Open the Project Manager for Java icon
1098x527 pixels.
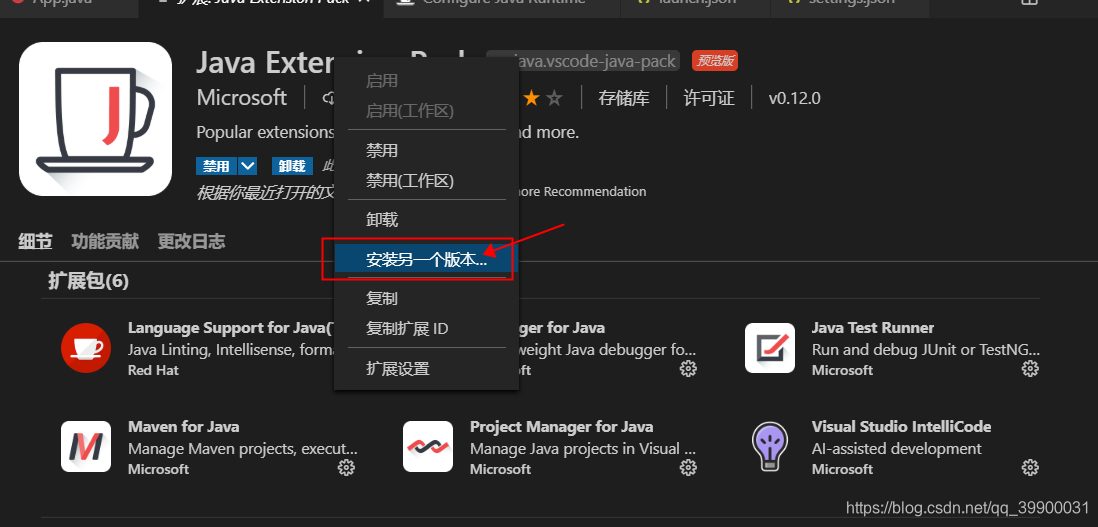tap(428, 447)
